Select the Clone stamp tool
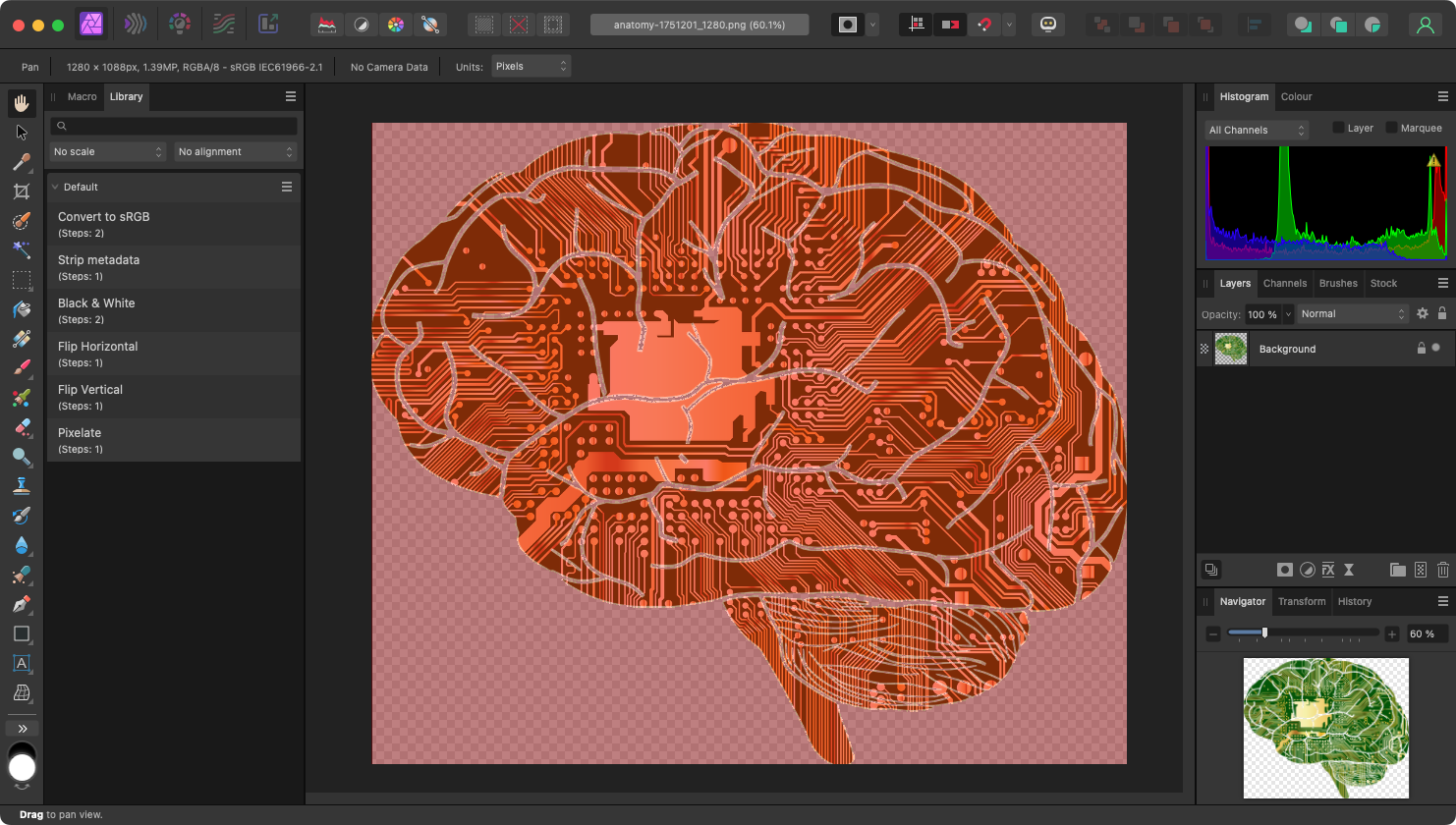 (x=22, y=486)
